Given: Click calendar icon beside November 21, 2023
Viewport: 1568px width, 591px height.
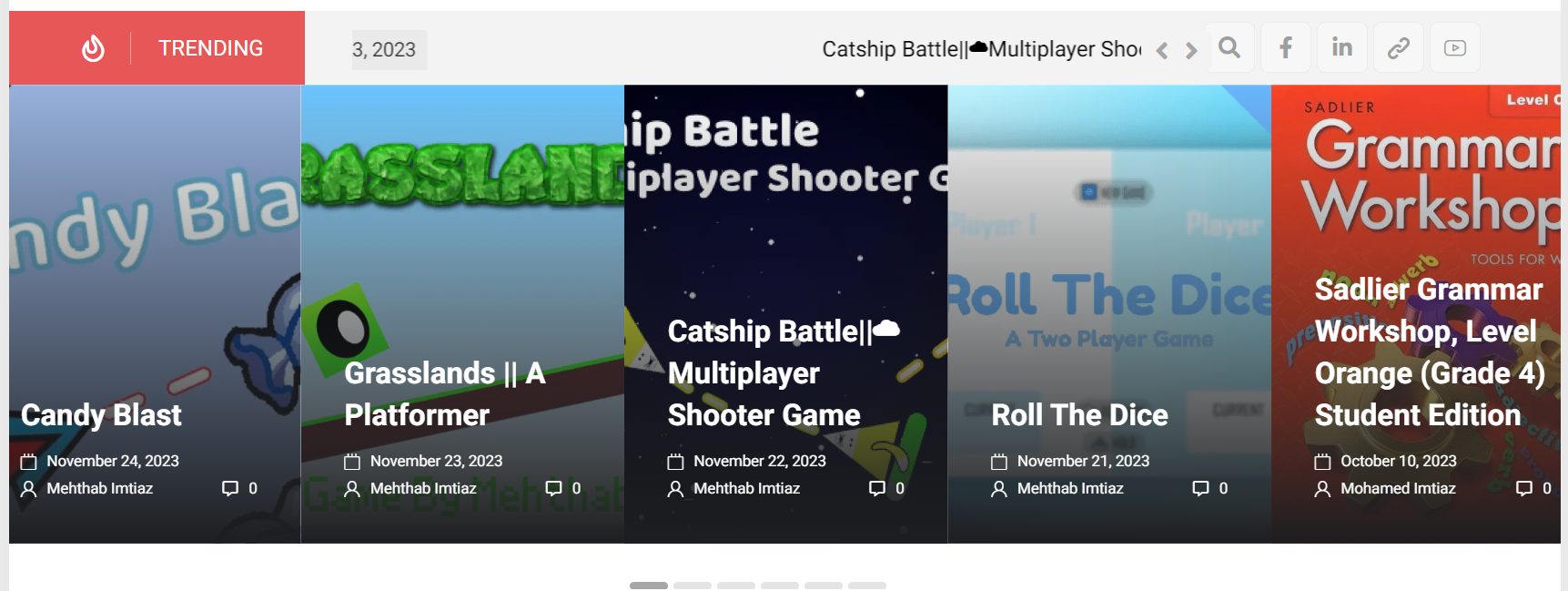Looking at the screenshot, I should pos(999,462).
